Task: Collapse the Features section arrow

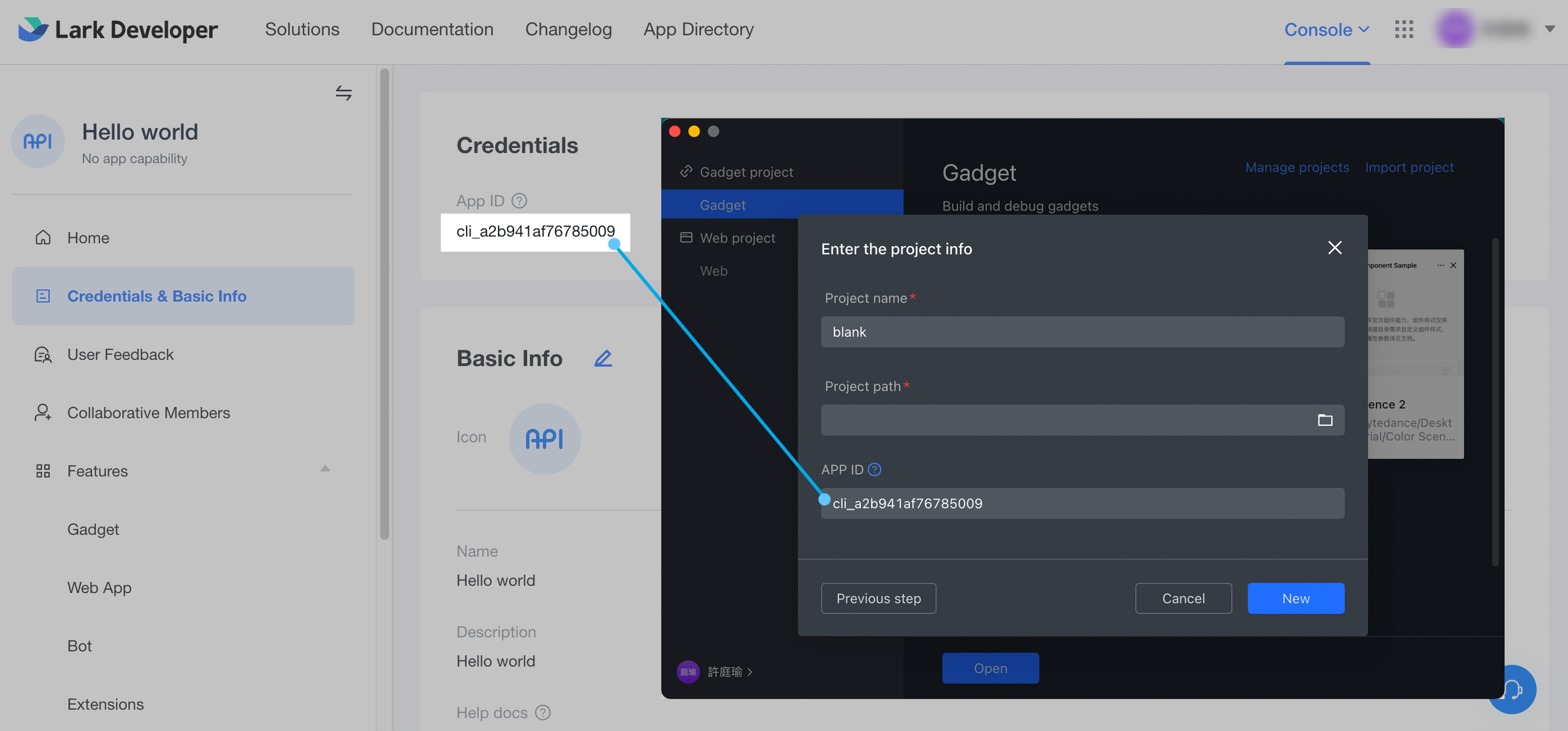Action: click(325, 468)
